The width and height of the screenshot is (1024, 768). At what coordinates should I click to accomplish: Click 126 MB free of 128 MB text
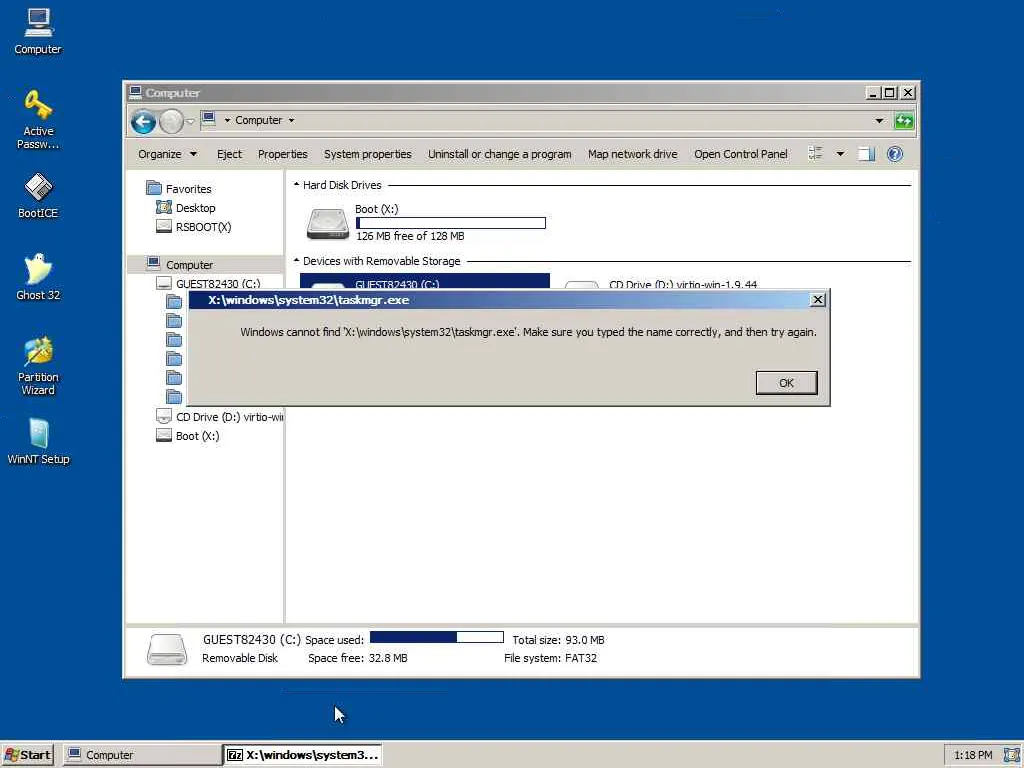pos(410,236)
